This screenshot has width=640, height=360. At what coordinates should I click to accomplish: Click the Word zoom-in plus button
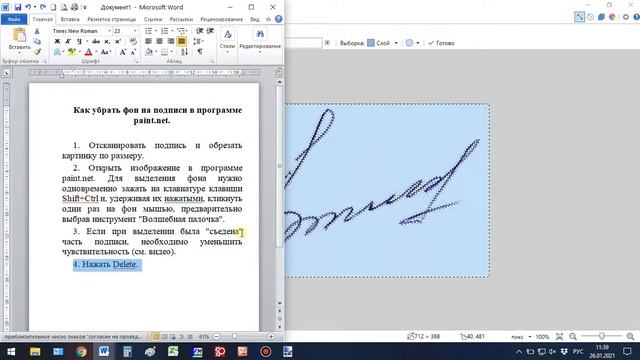tap(271, 337)
